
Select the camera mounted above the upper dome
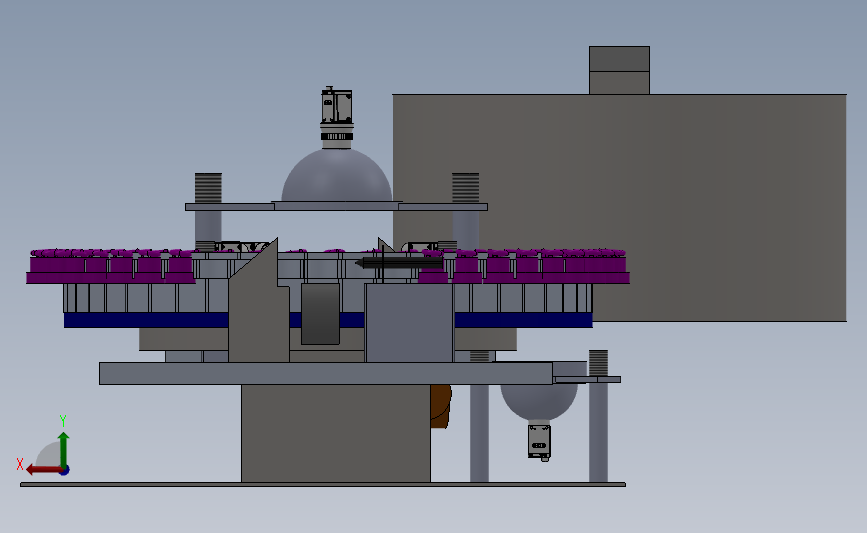pos(336,117)
